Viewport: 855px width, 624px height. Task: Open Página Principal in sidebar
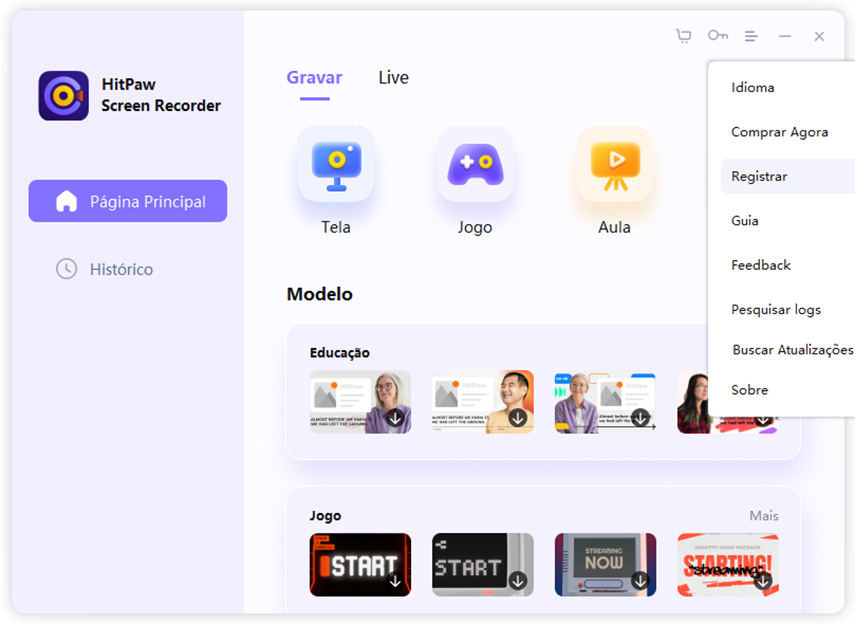(x=128, y=201)
